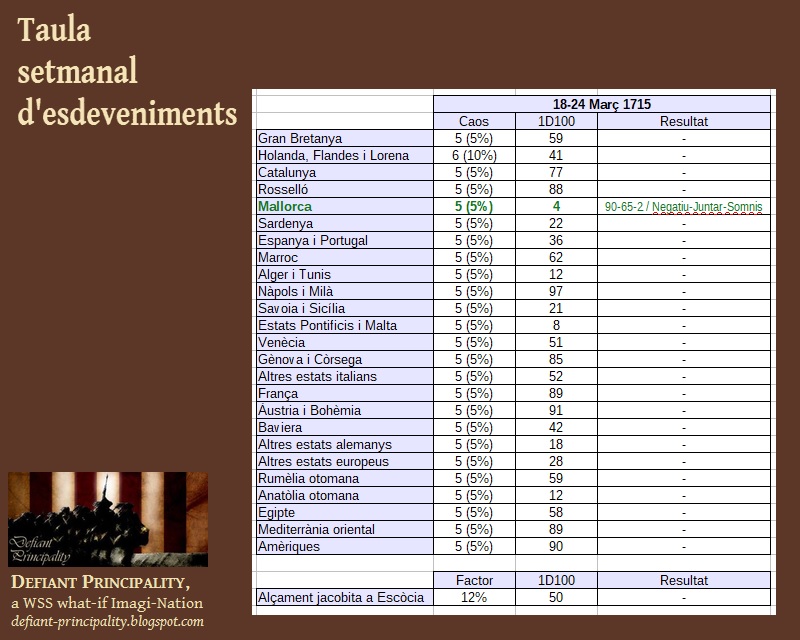This screenshot has width=800, height=640.
Task: Select the 1D100 value '62' for Marroc
Action: (x=556, y=257)
